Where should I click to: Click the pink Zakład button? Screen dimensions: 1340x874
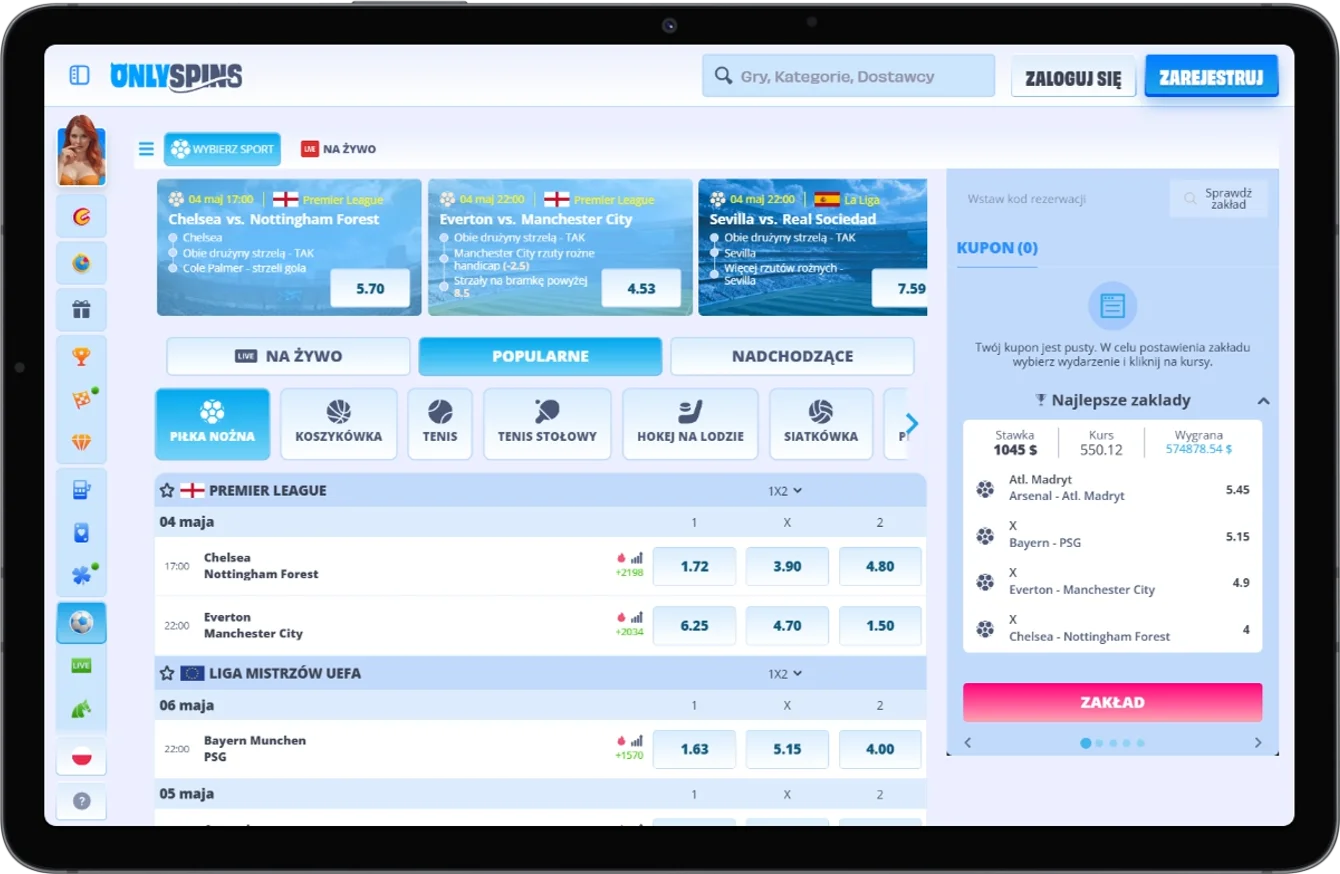coord(1113,703)
